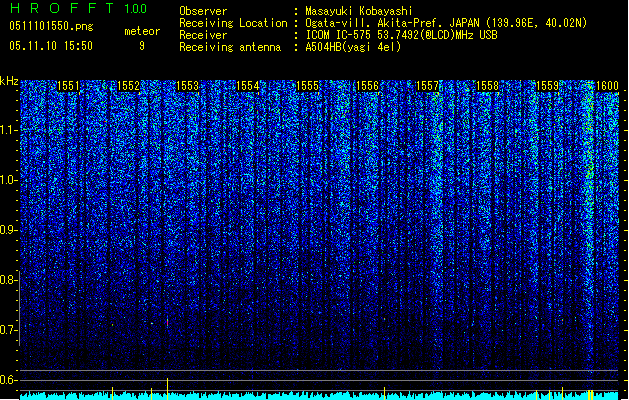Image resolution: width=629 pixels, height=400 pixels.
Task: Click the 0.8 kHz frequency label
Action: click(x=8, y=280)
